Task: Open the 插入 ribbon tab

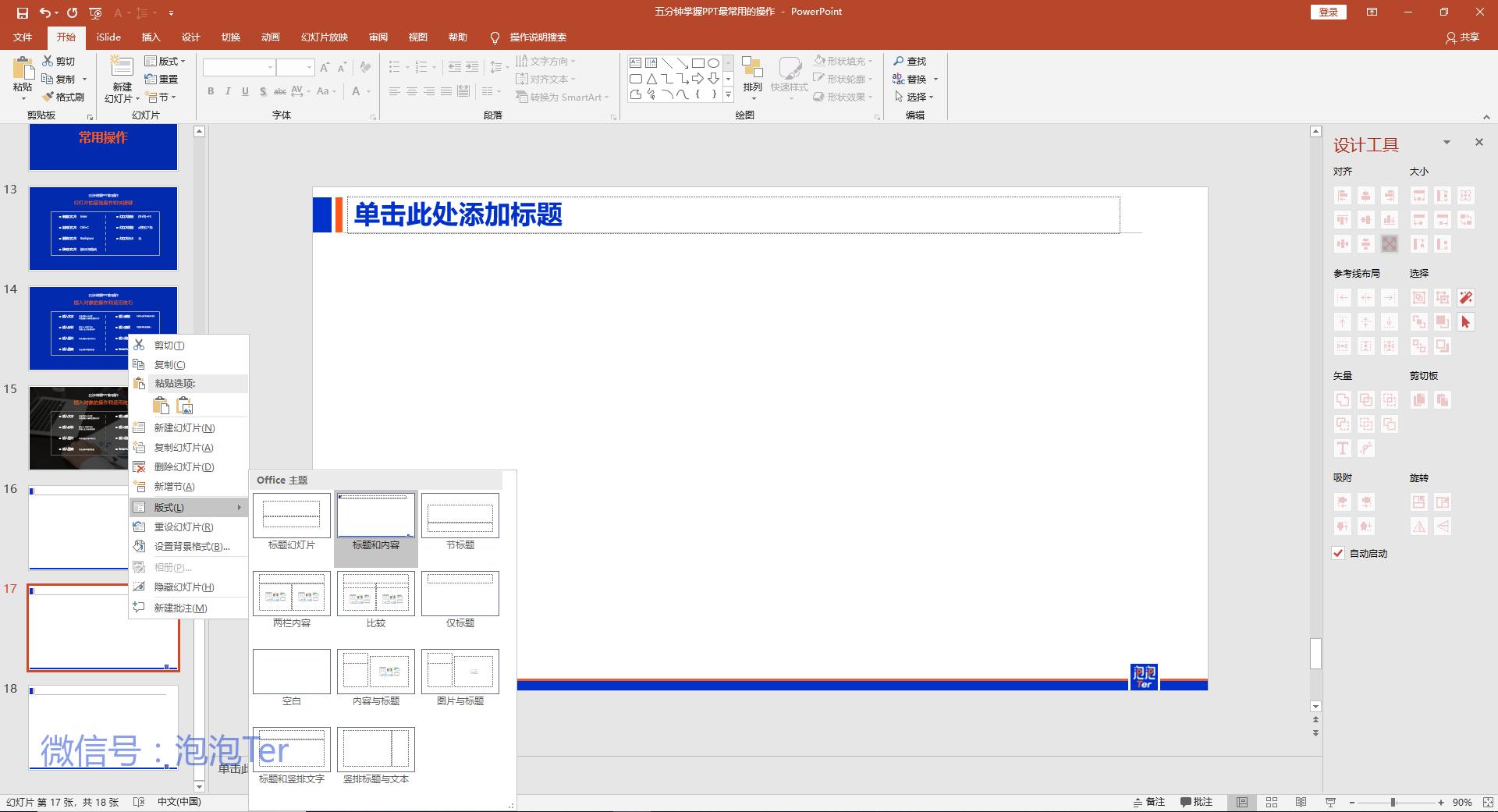Action: point(151,37)
